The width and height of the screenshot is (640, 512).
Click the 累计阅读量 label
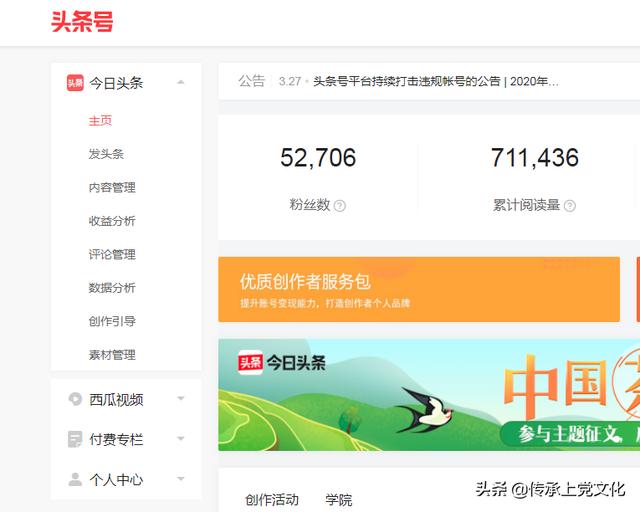click(526, 205)
